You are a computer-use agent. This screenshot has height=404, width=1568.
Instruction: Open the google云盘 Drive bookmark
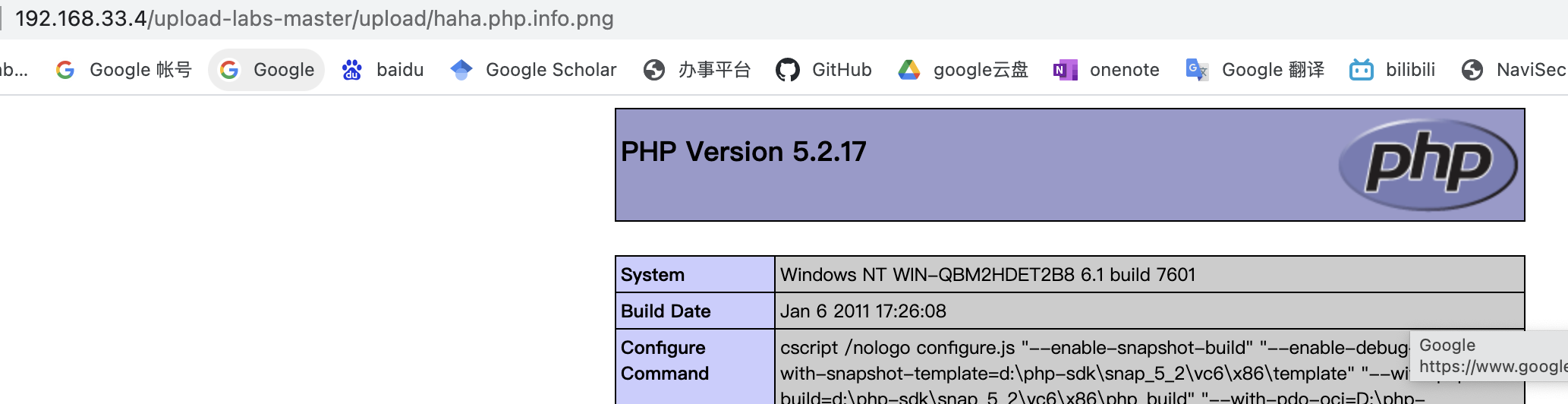tap(963, 70)
